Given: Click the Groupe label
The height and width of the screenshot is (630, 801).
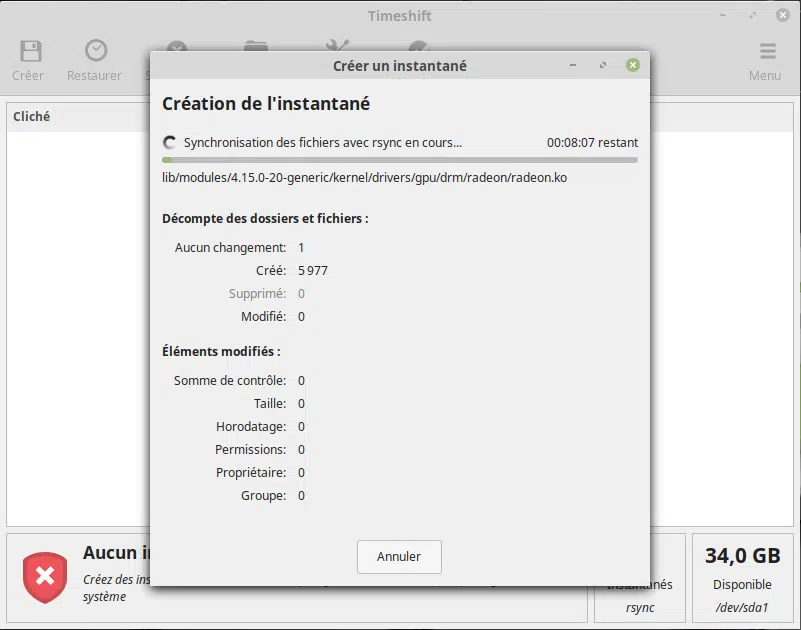Looking at the screenshot, I should pyautogui.click(x=264, y=496).
